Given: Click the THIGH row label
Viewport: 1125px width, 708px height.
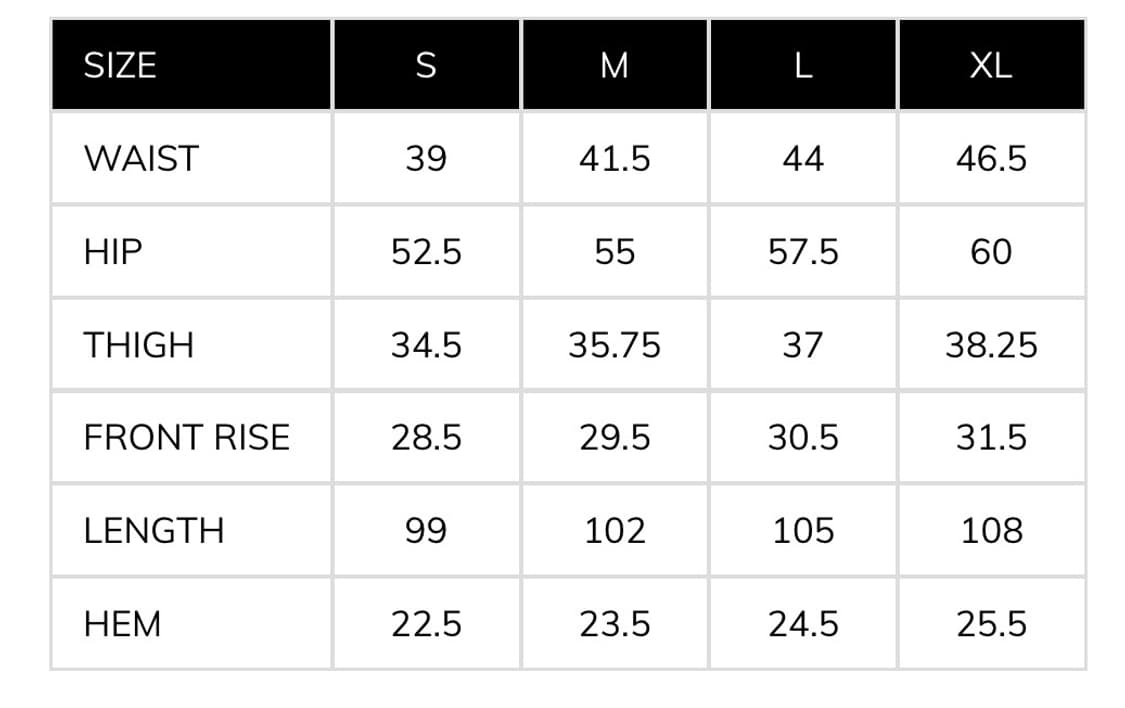Looking at the screenshot, I should (x=138, y=345).
